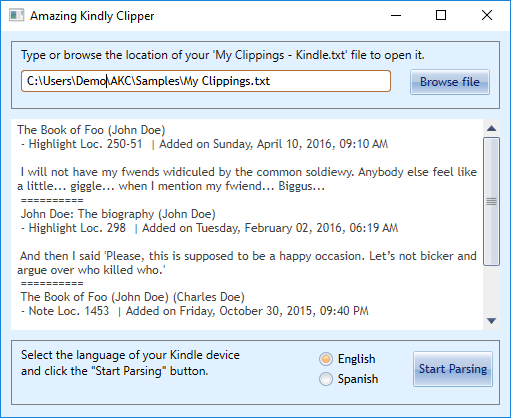511x418 pixels.
Task: Click the Amazing Kindly Clipper app icon
Action: tap(16, 15)
